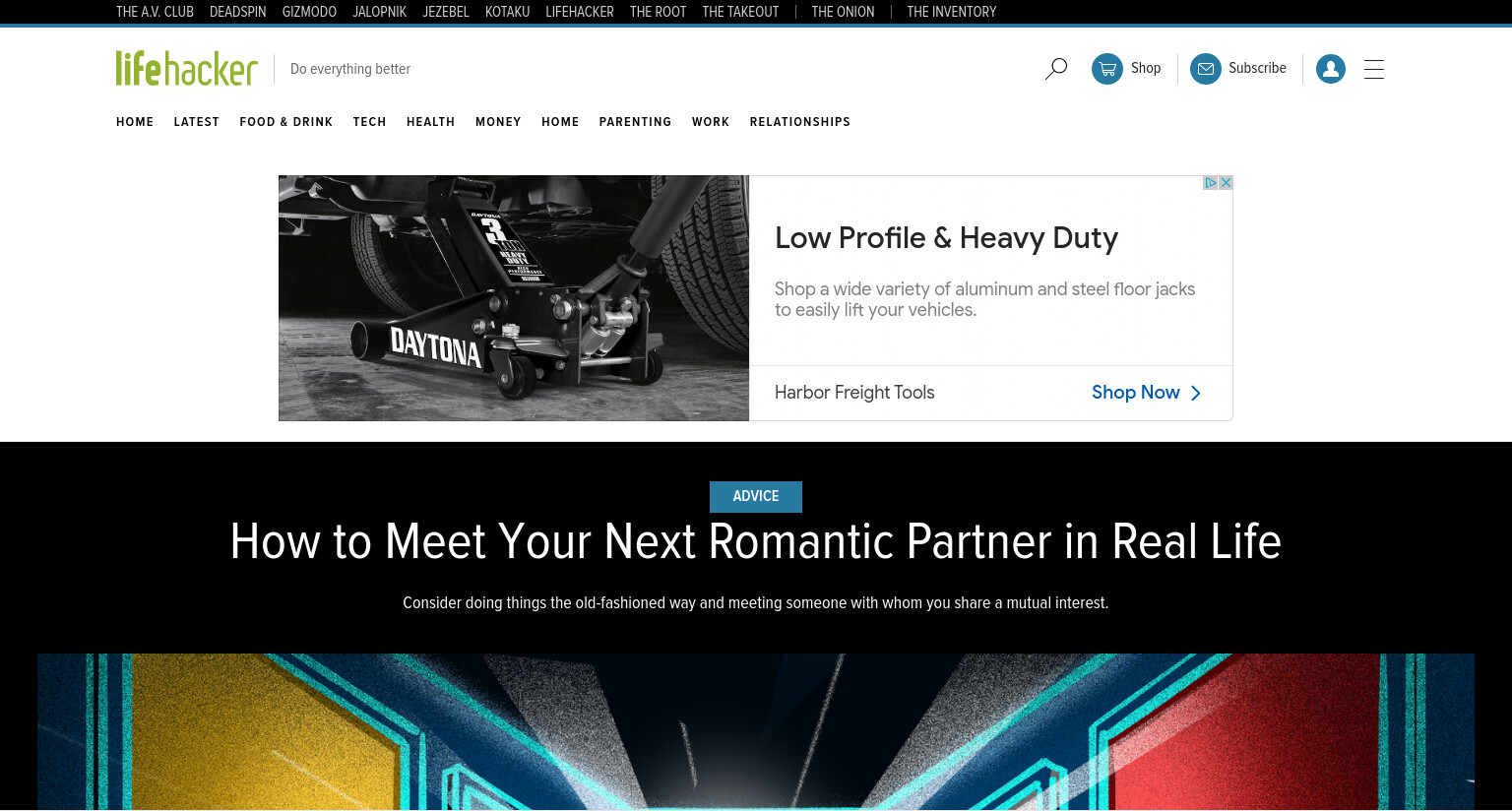This screenshot has width=1512, height=811.
Task: Click the Subscribe envelope icon
Action: tap(1206, 69)
